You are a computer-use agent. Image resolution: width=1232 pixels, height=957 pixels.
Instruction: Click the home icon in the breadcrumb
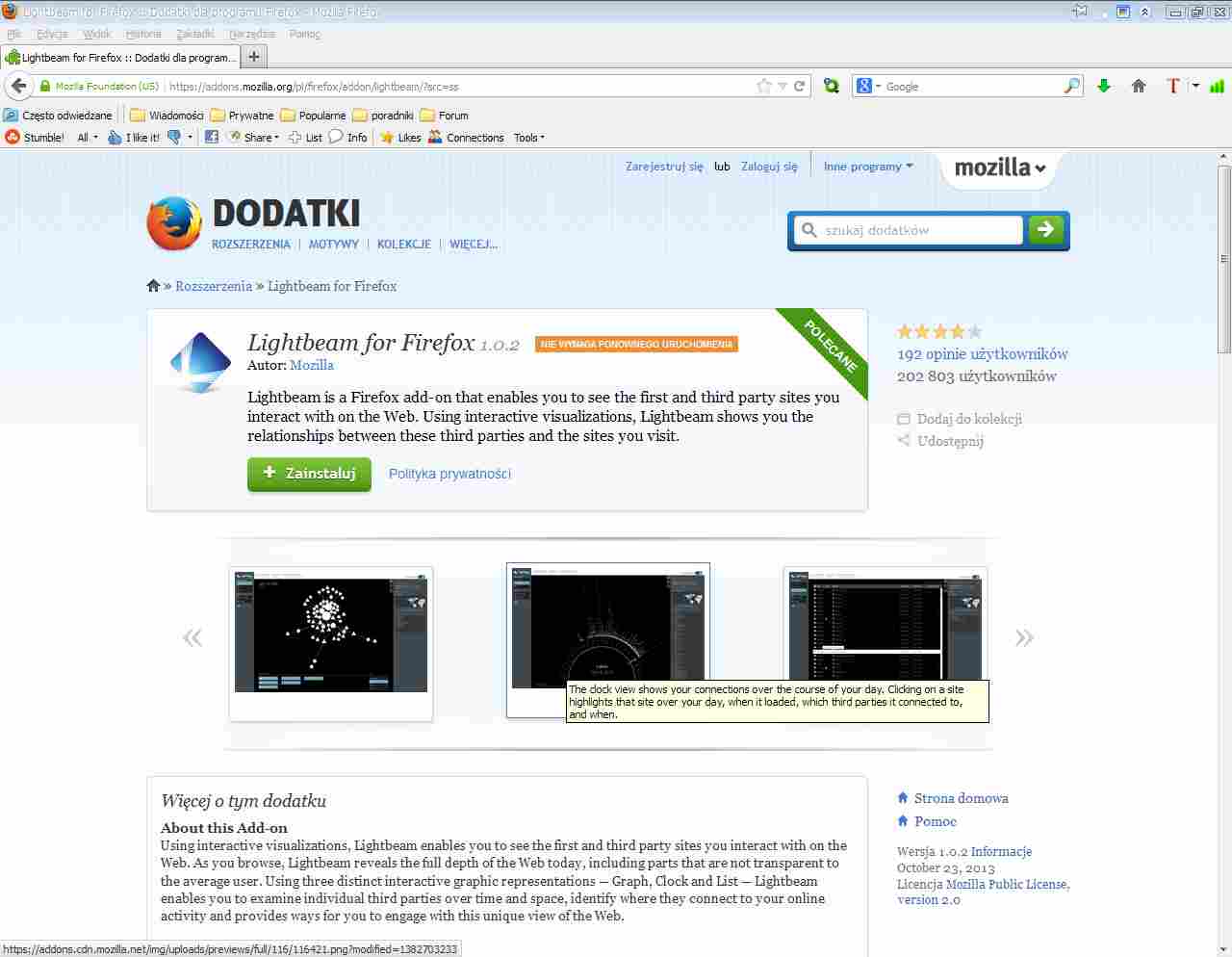pos(153,286)
